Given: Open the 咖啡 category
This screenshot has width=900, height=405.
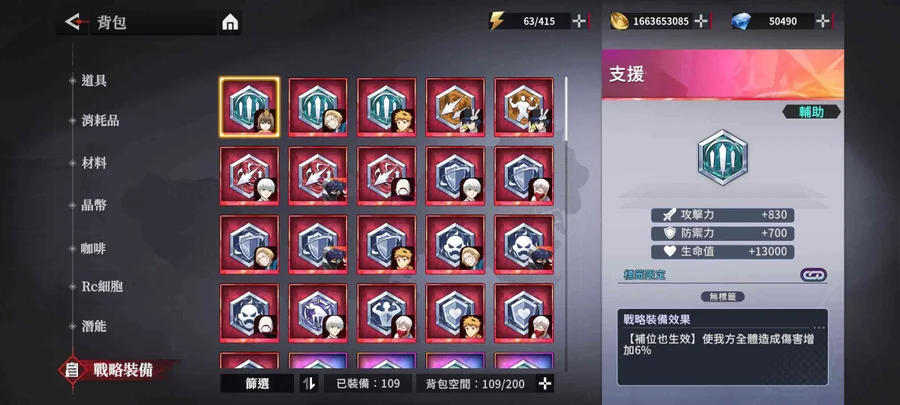Looking at the screenshot, I should [x=94, y=249].
